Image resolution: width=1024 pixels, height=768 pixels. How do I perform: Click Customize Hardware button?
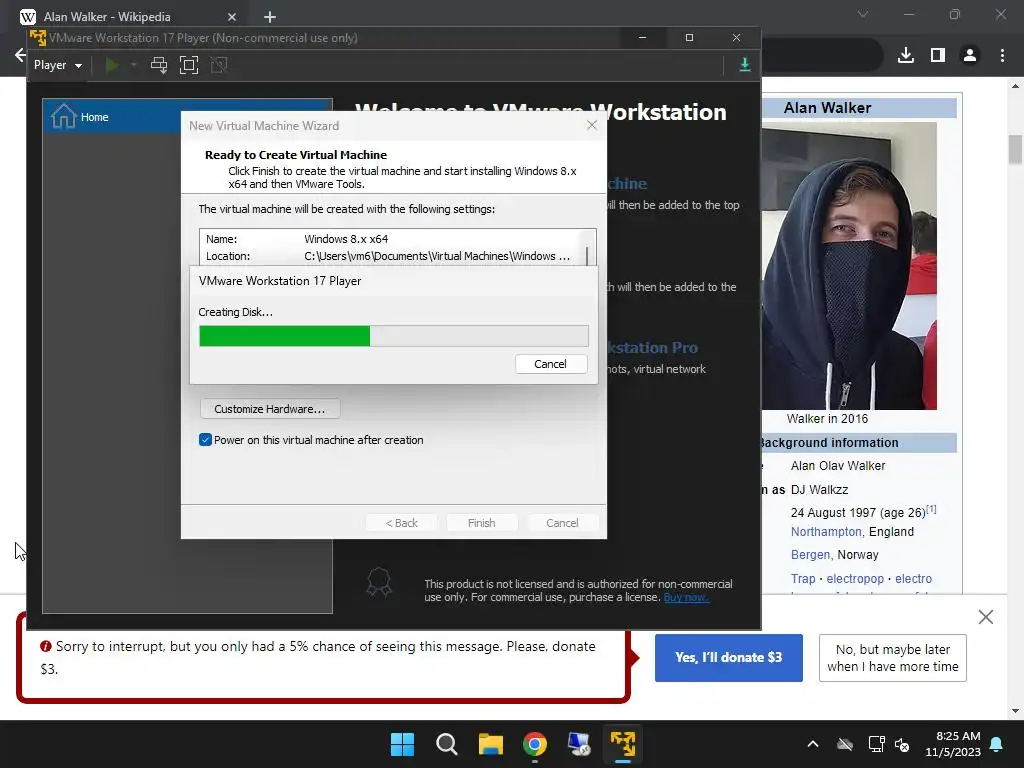[270, 409]
